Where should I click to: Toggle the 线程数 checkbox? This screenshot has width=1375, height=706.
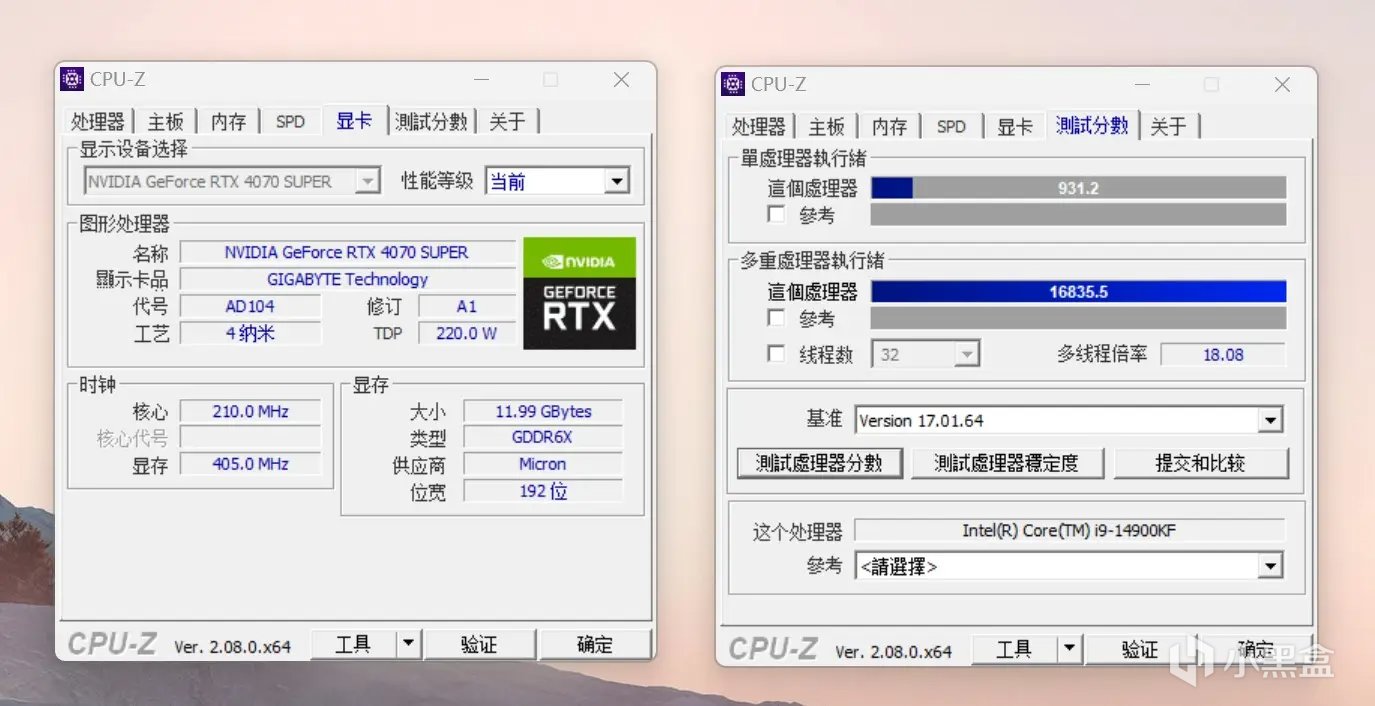[775, 354]
